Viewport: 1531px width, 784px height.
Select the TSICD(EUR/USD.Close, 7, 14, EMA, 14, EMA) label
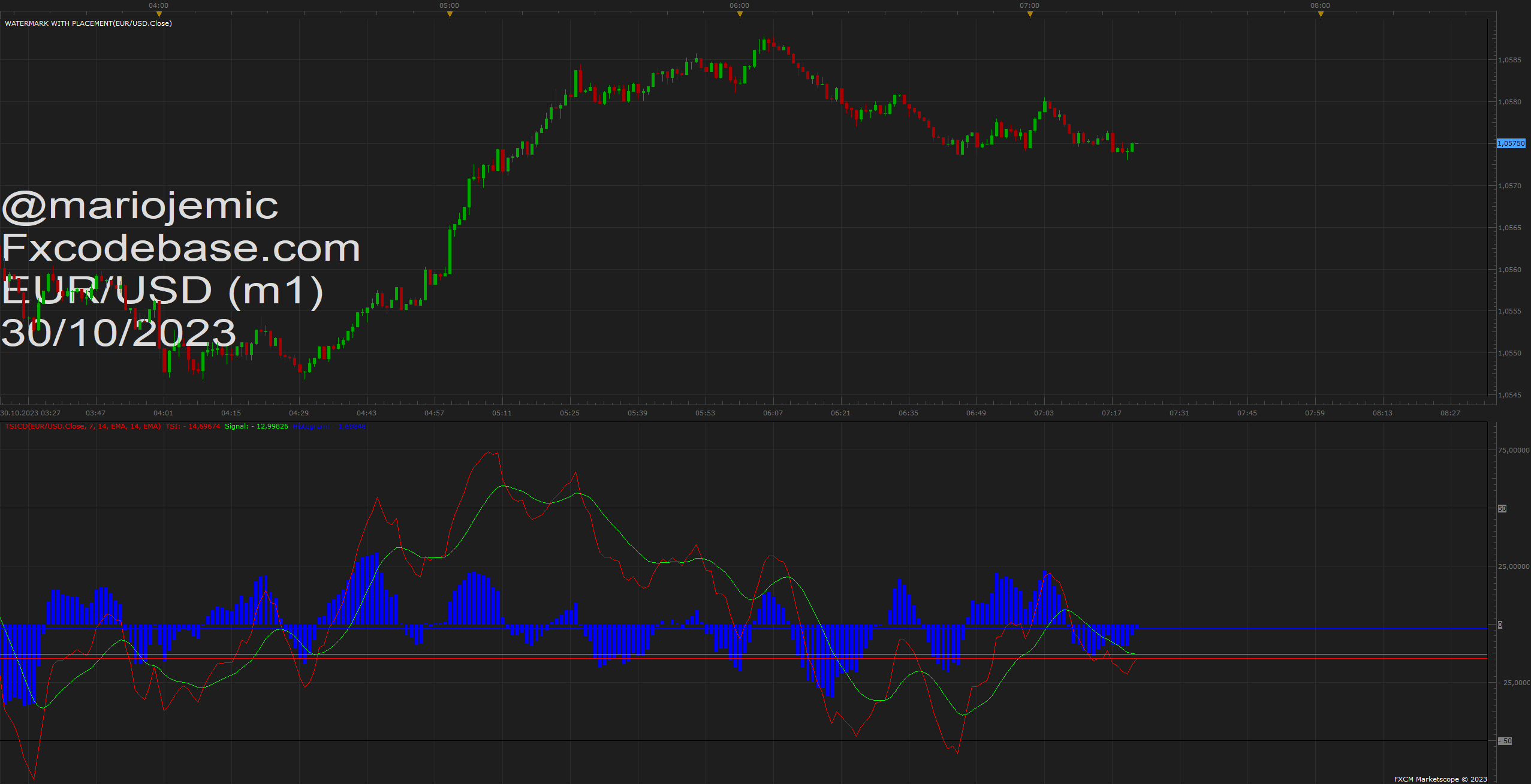[83, 426]
